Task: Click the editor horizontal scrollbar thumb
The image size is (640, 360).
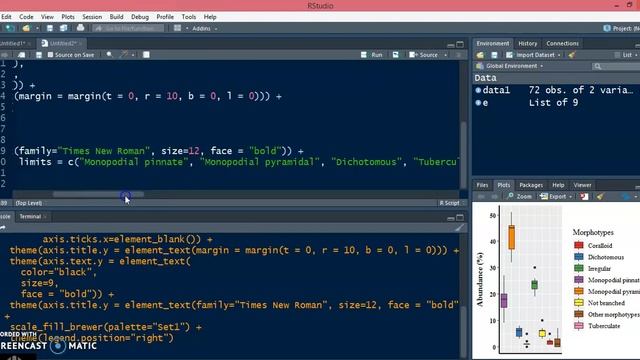Action: (x=98, y=195)
